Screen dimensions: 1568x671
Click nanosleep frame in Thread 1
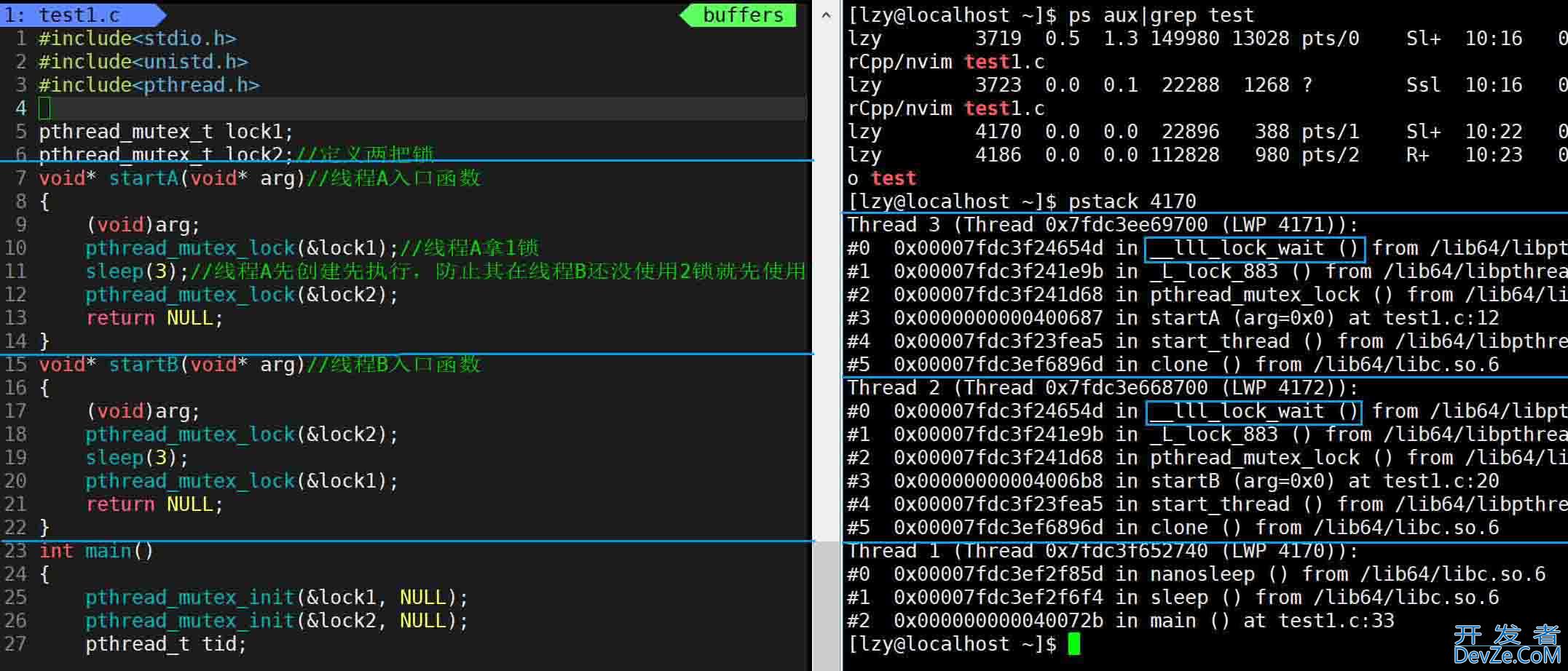click(x=1197, y=574)
